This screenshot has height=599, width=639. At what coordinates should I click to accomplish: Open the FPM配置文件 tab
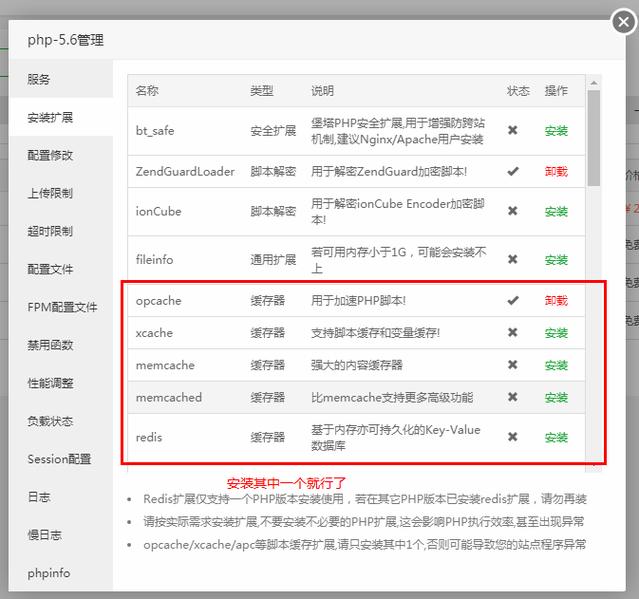[x=61, y=307]
